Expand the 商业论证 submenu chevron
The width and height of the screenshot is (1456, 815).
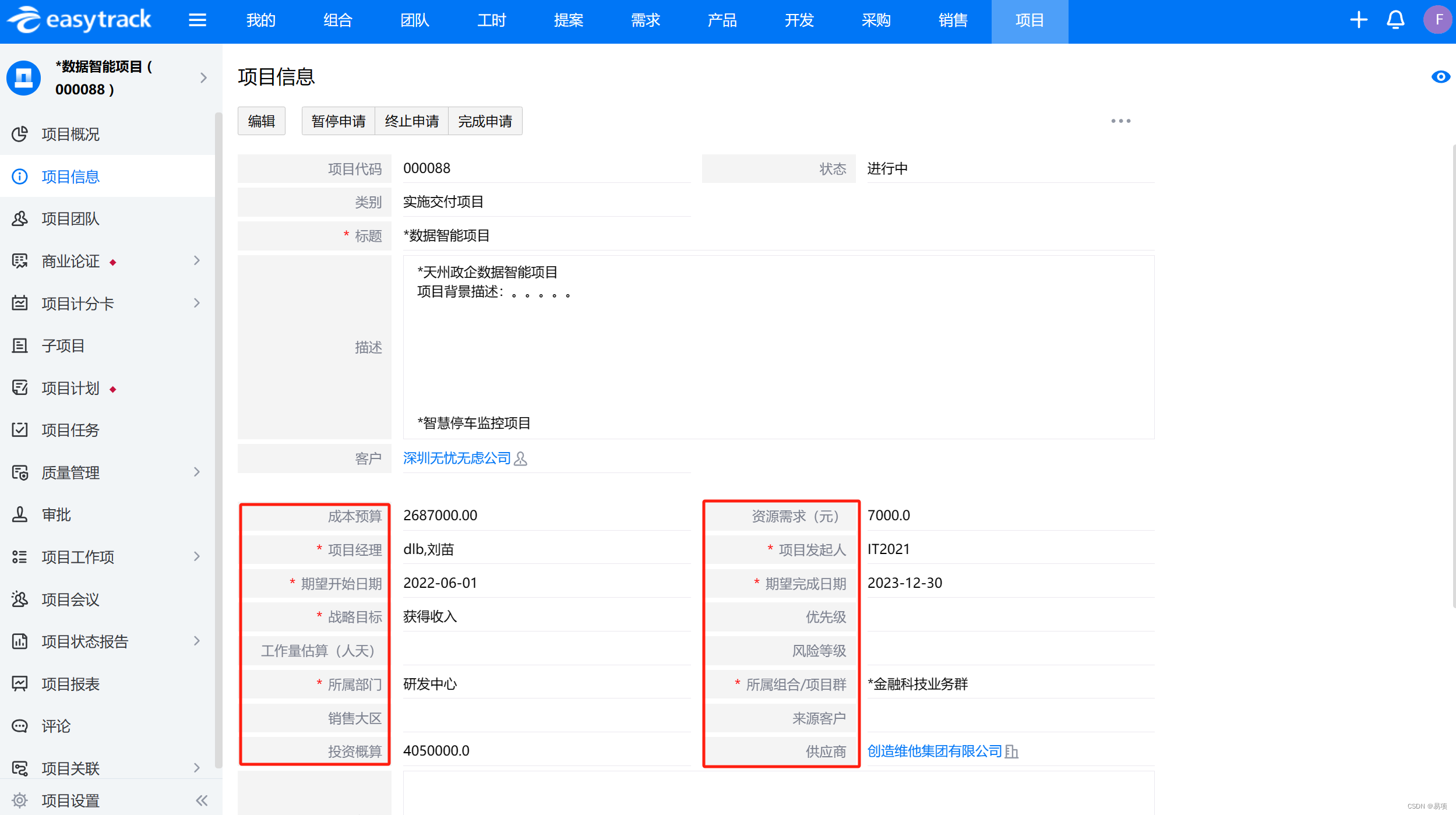coord(197,260)
